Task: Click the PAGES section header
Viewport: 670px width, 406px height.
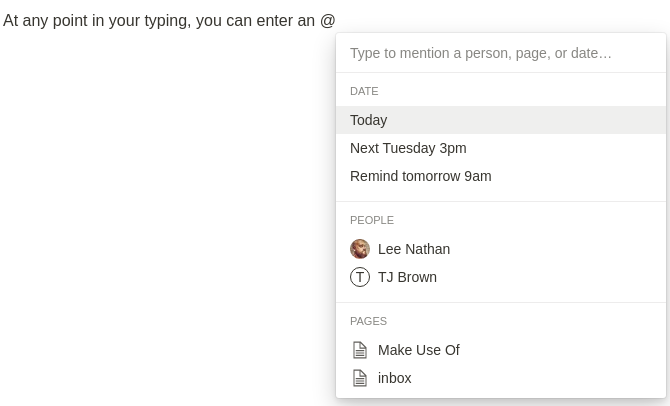Action: tap(368, 321)
